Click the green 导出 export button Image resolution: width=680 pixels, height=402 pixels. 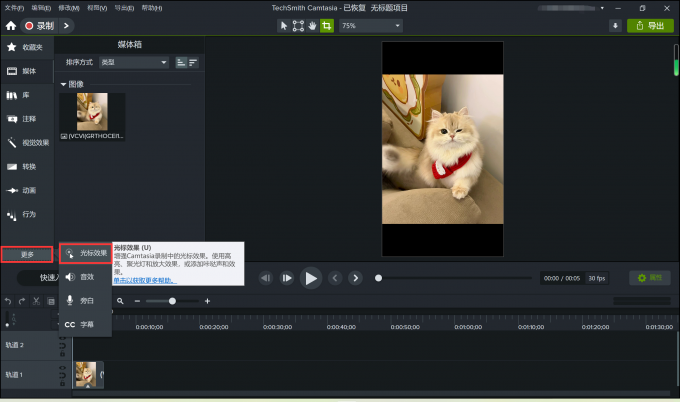650,25
